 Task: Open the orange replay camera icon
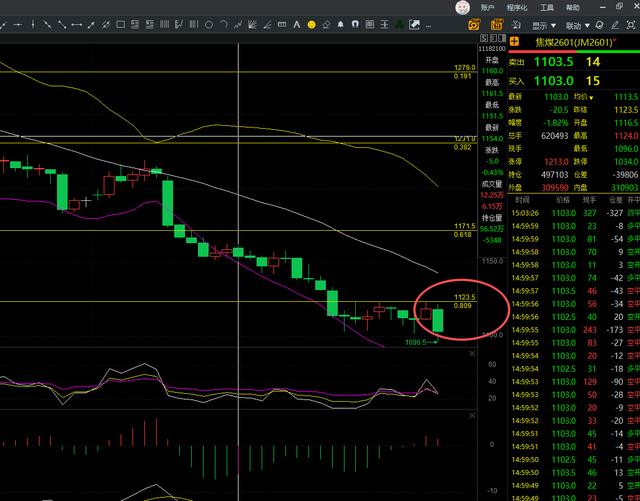(474, 25)
